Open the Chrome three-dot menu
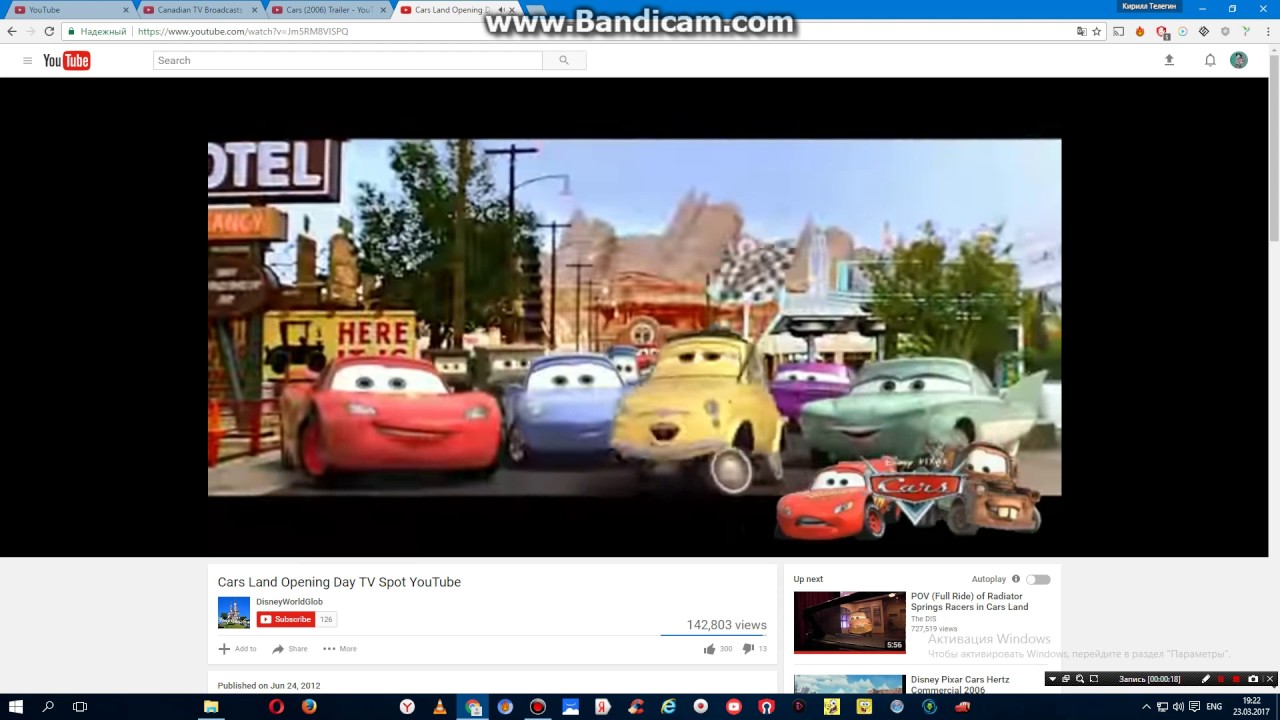Image resolution: width=1280 pixels, height=720 pixels. 1267,31
